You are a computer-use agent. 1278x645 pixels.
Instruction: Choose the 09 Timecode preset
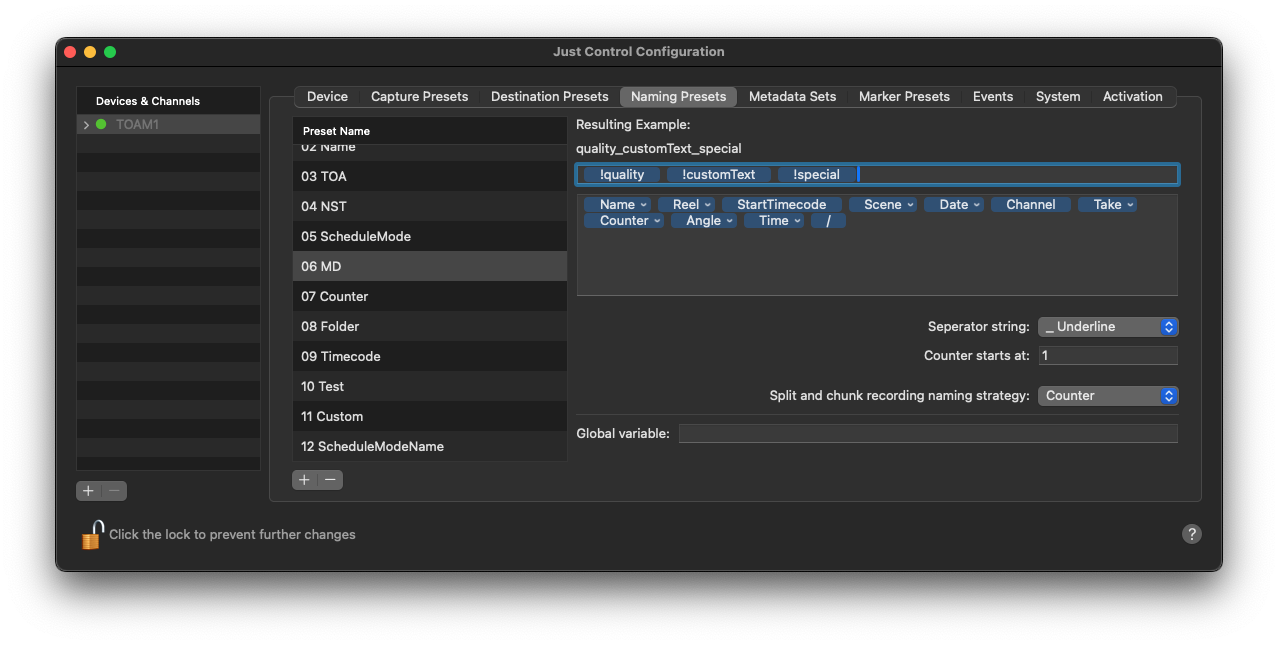coord(430,356)
